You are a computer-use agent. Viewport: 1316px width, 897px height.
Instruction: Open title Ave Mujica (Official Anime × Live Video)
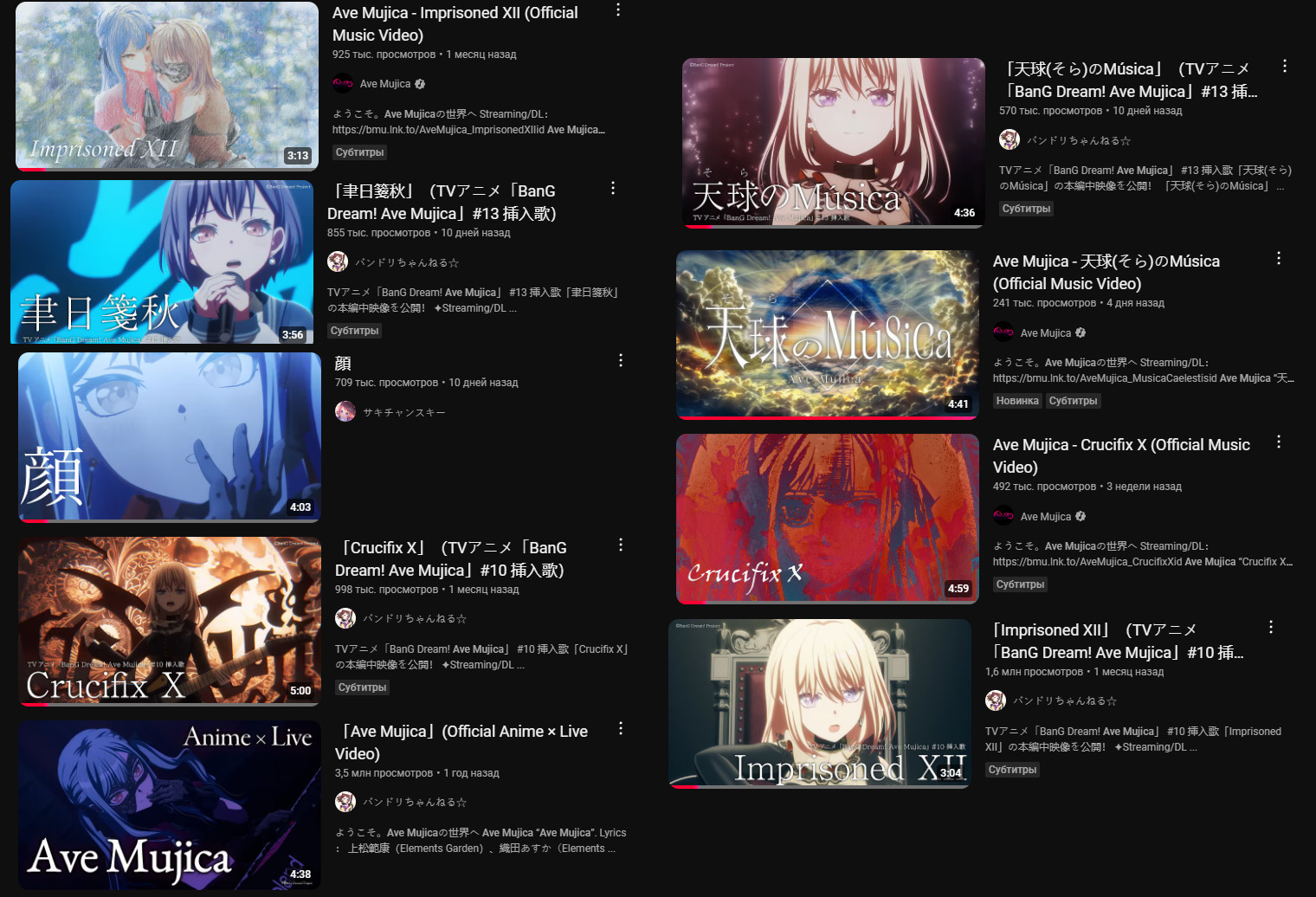pyautogui.click(x=461, y=742)
